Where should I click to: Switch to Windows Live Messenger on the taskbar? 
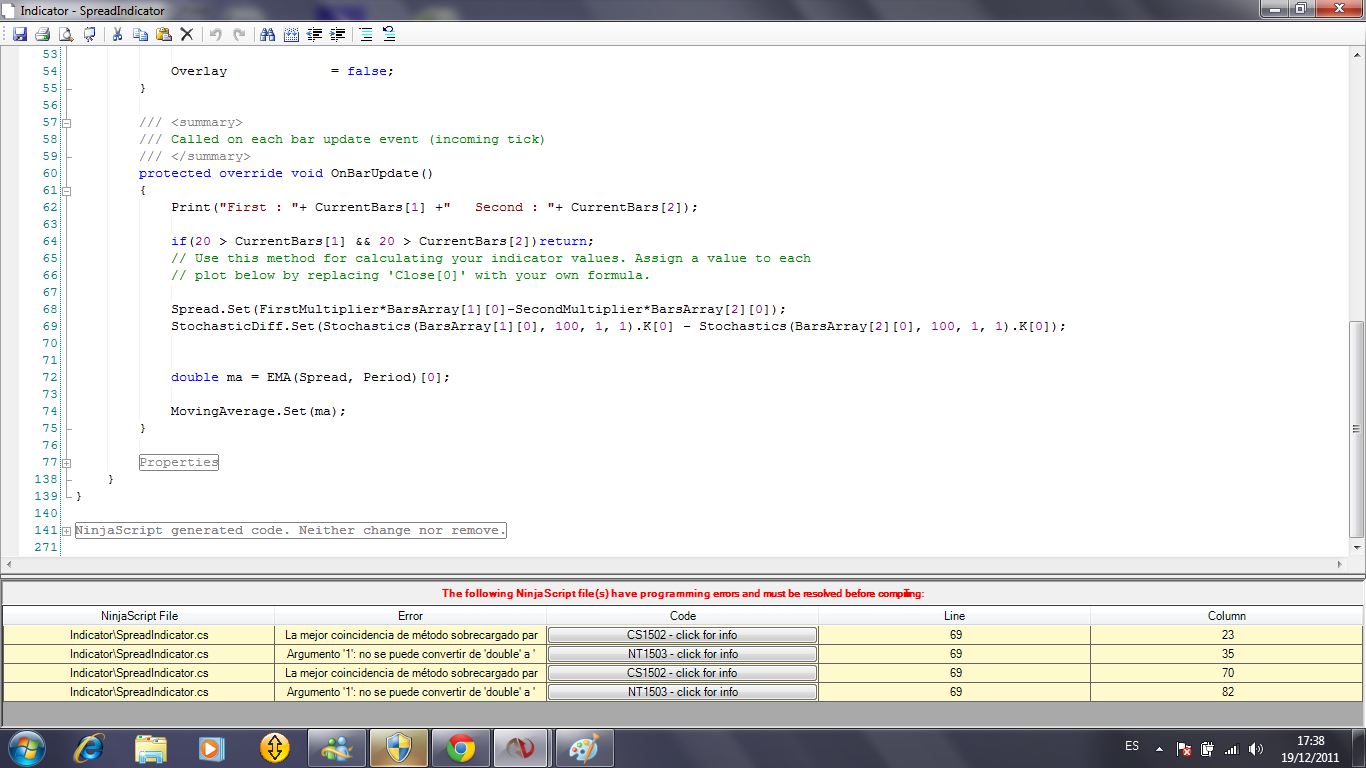(337, 747)
